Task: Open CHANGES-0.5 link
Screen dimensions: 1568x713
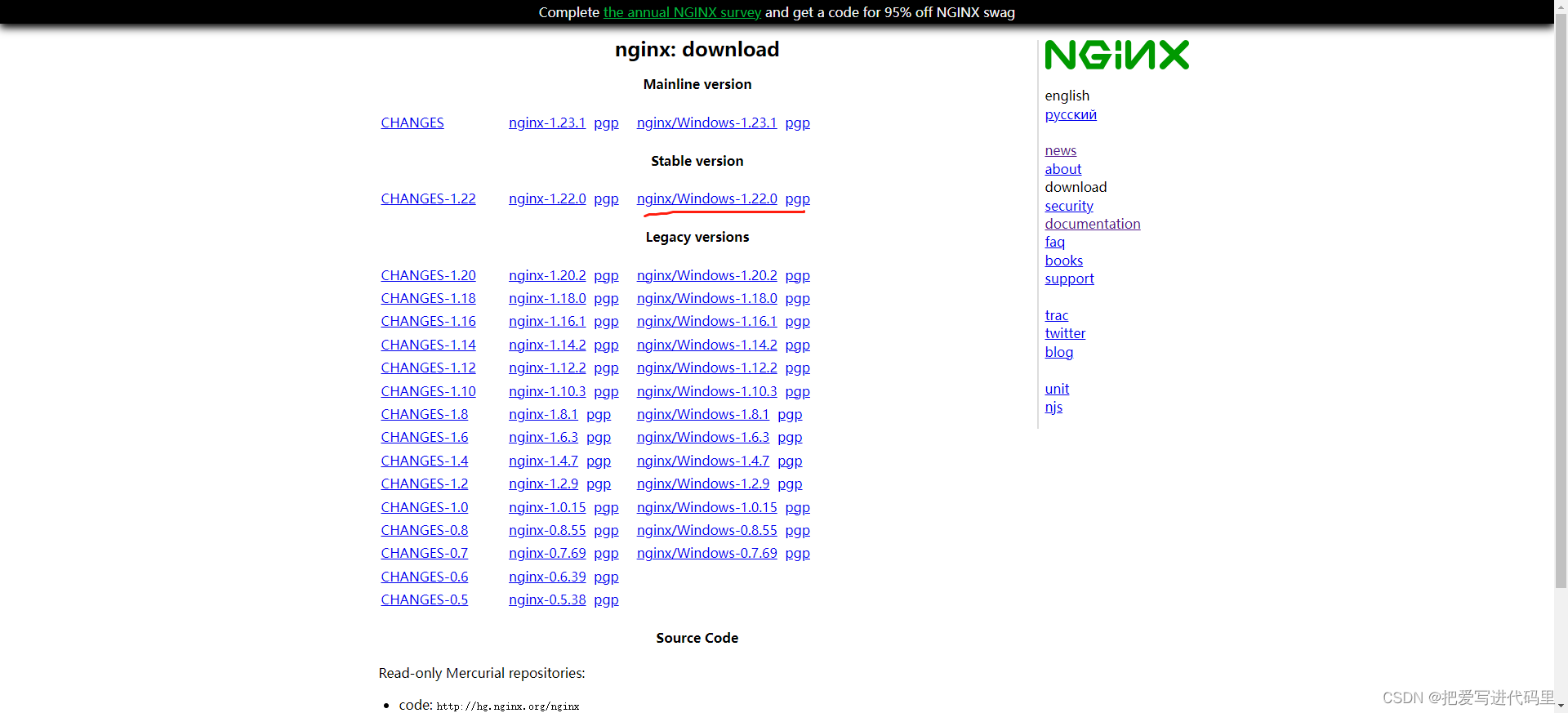Action: point(425,599)
